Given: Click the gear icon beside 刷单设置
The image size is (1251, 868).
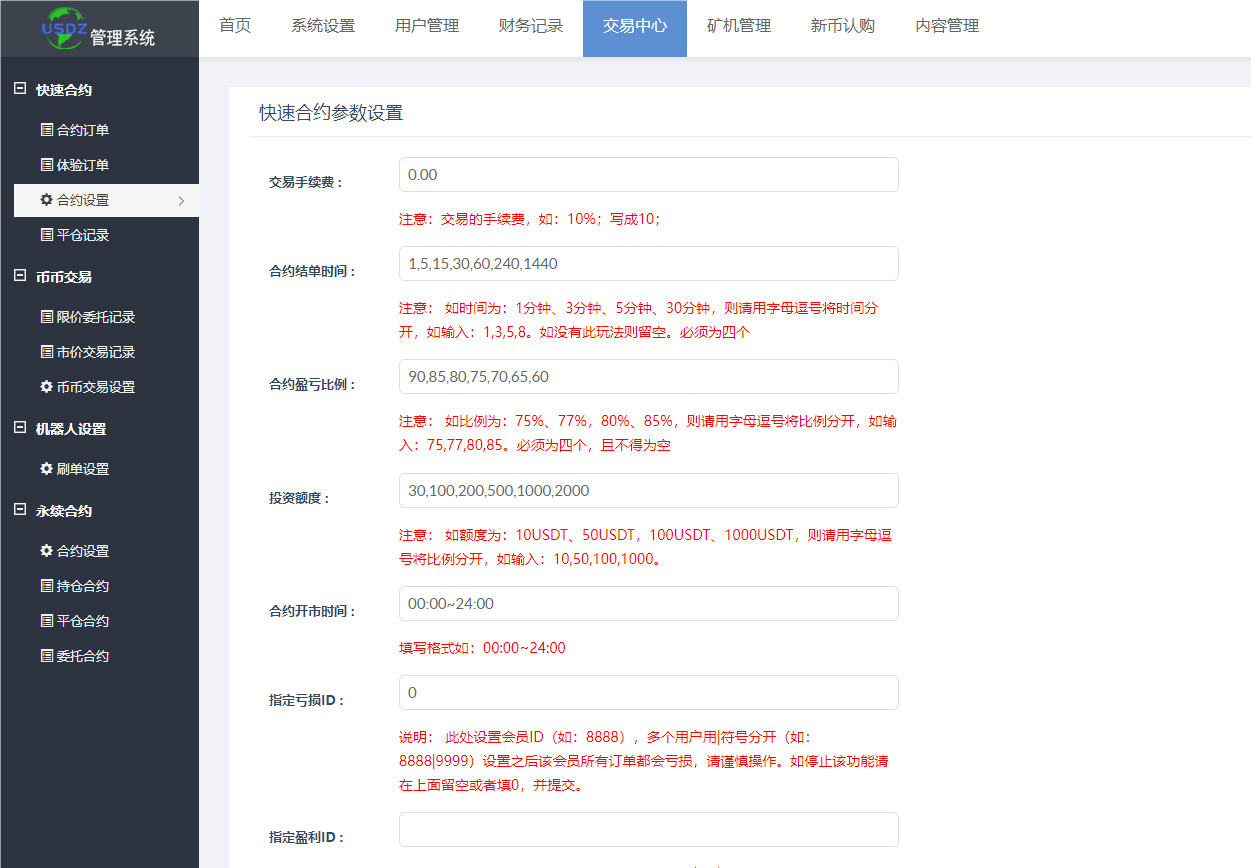Looking at the screenshot, I should tap(46, 469).
